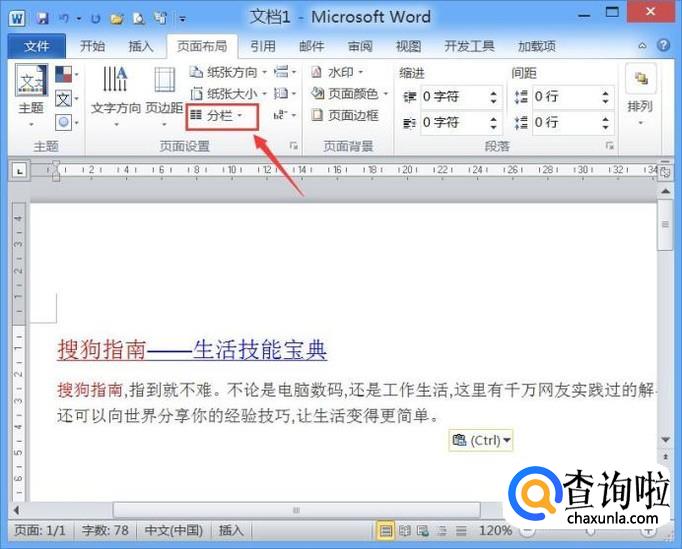
Task: Open the 排列 arrange menu
Action: (640, 97)
